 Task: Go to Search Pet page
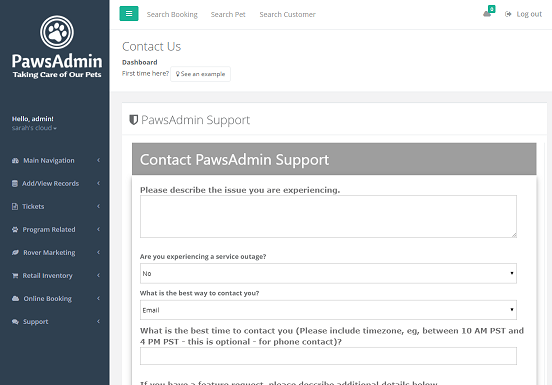point(228,14)
